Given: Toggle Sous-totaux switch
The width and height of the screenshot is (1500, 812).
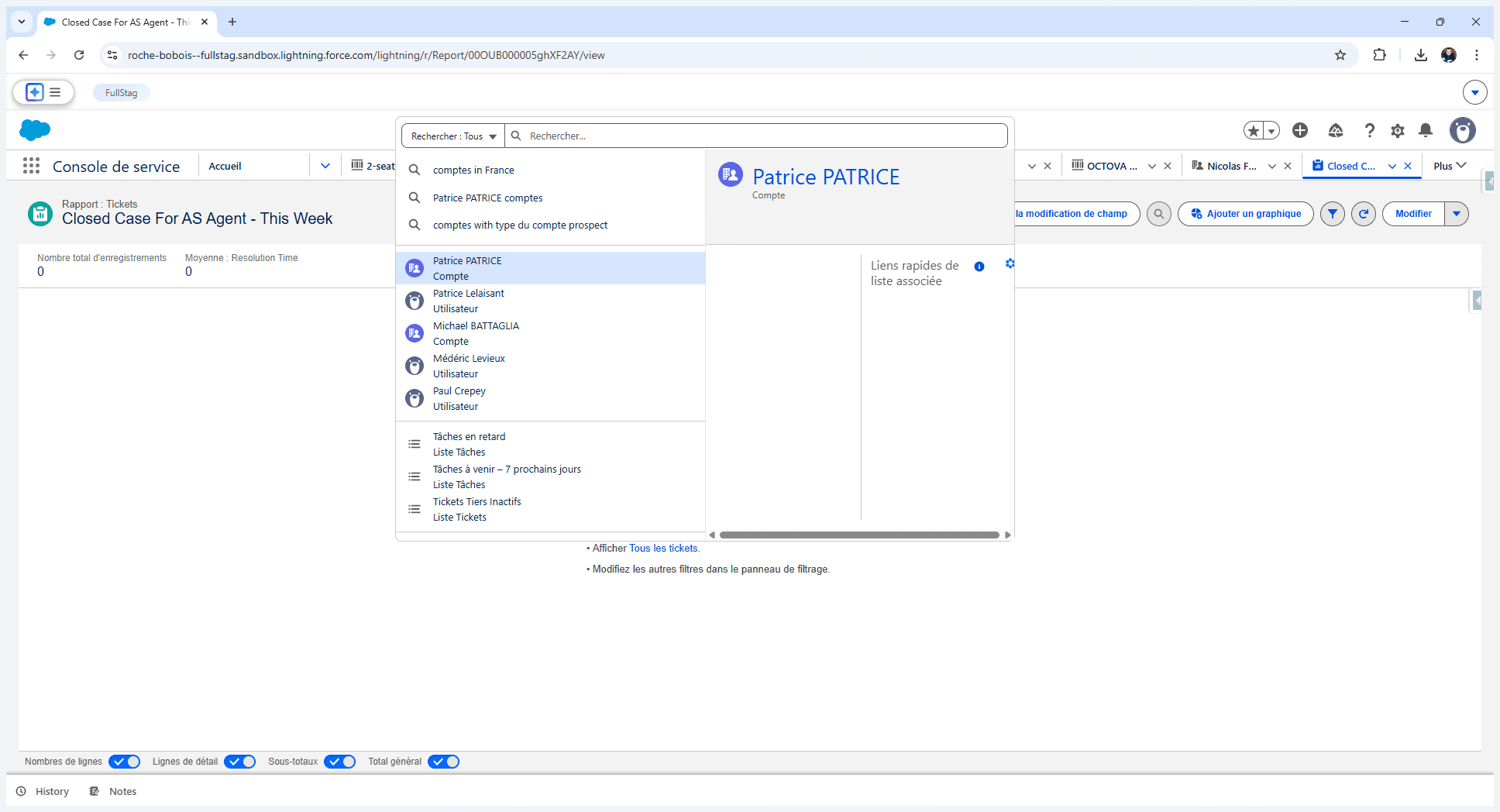Looking at the screenshot, I should coord(340,762).
